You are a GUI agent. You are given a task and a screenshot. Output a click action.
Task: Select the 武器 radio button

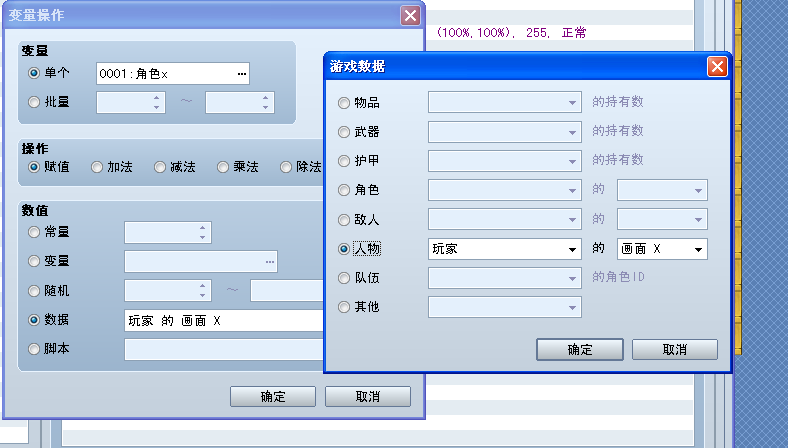(x=344, y=132)
